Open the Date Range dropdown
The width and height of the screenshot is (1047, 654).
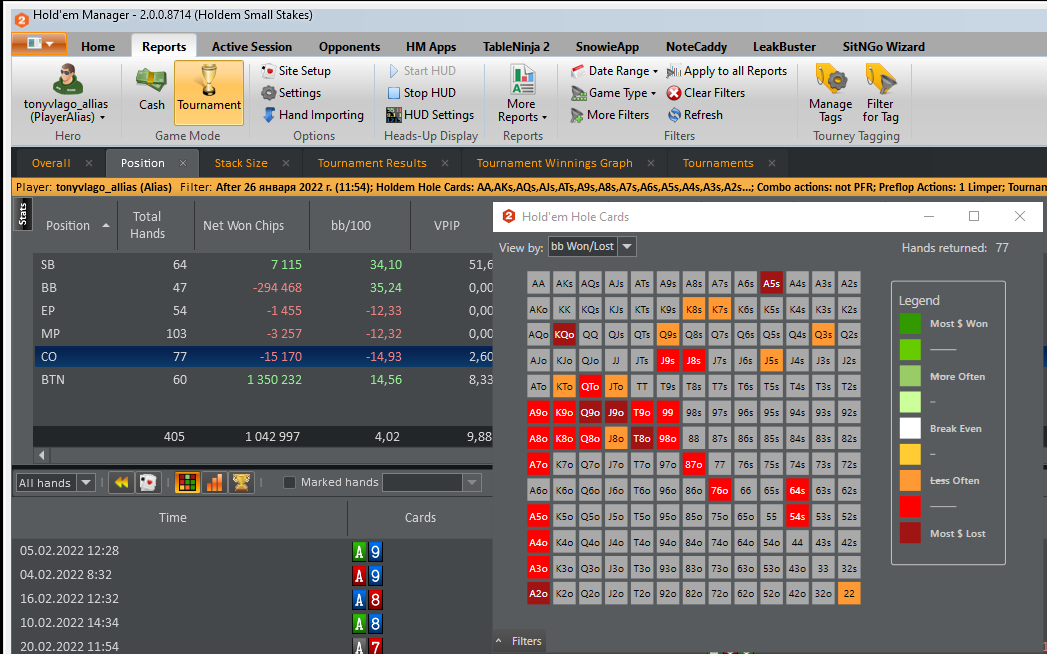[x=614, y=71]
